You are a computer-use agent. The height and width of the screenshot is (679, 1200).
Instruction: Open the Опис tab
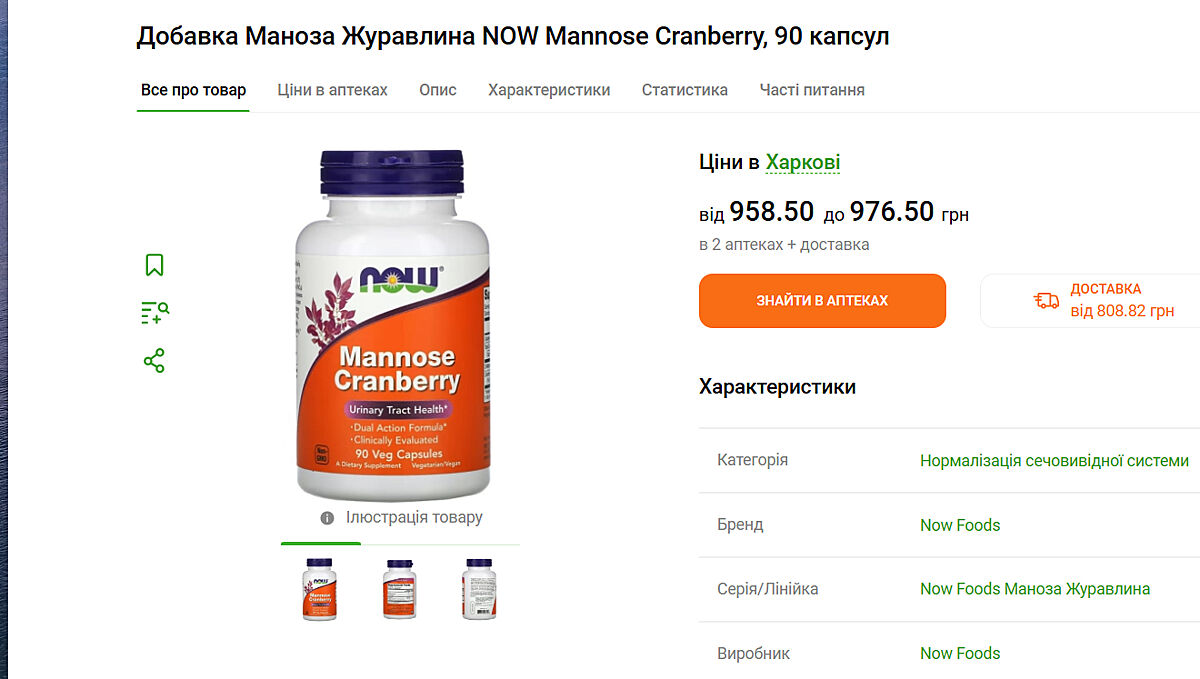pyautogui.click(x=438, y=90)
